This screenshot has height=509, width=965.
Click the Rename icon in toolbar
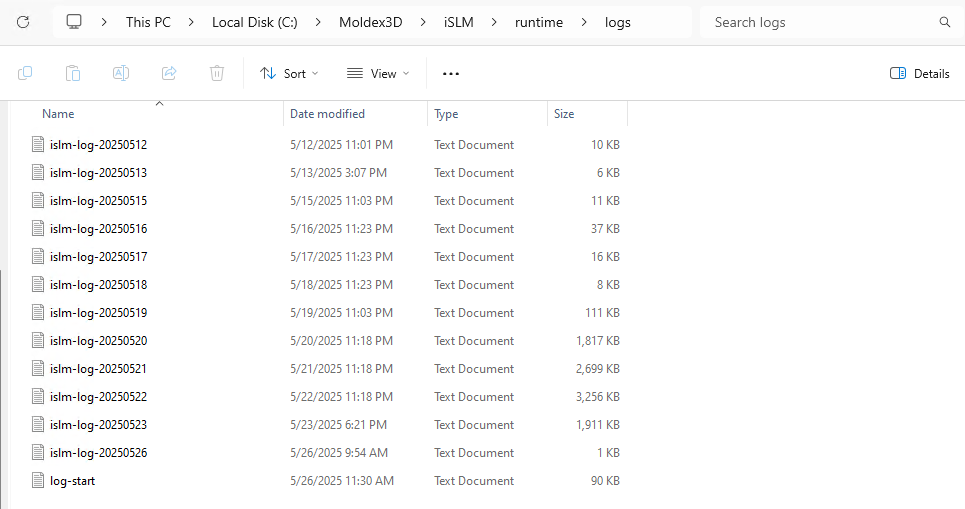tap(121, 73)
